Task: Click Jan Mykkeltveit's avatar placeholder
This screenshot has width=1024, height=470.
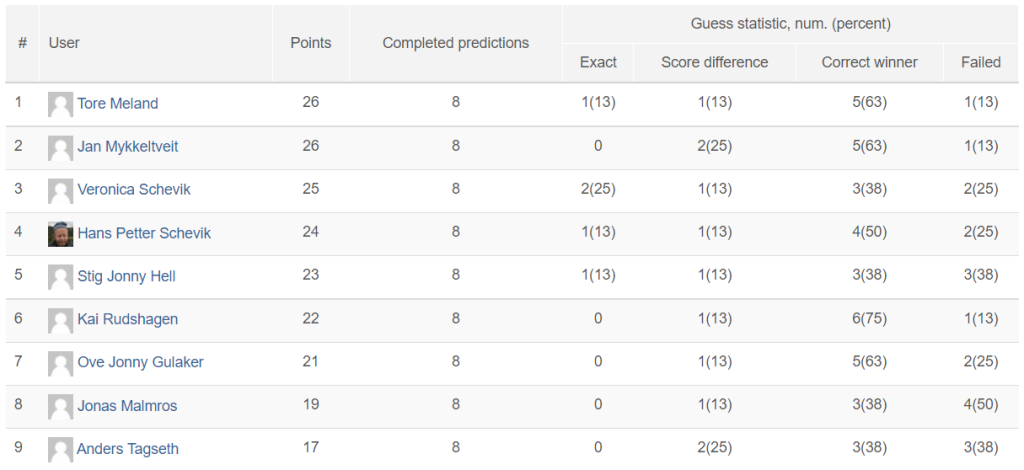Action: click(61, 148)
